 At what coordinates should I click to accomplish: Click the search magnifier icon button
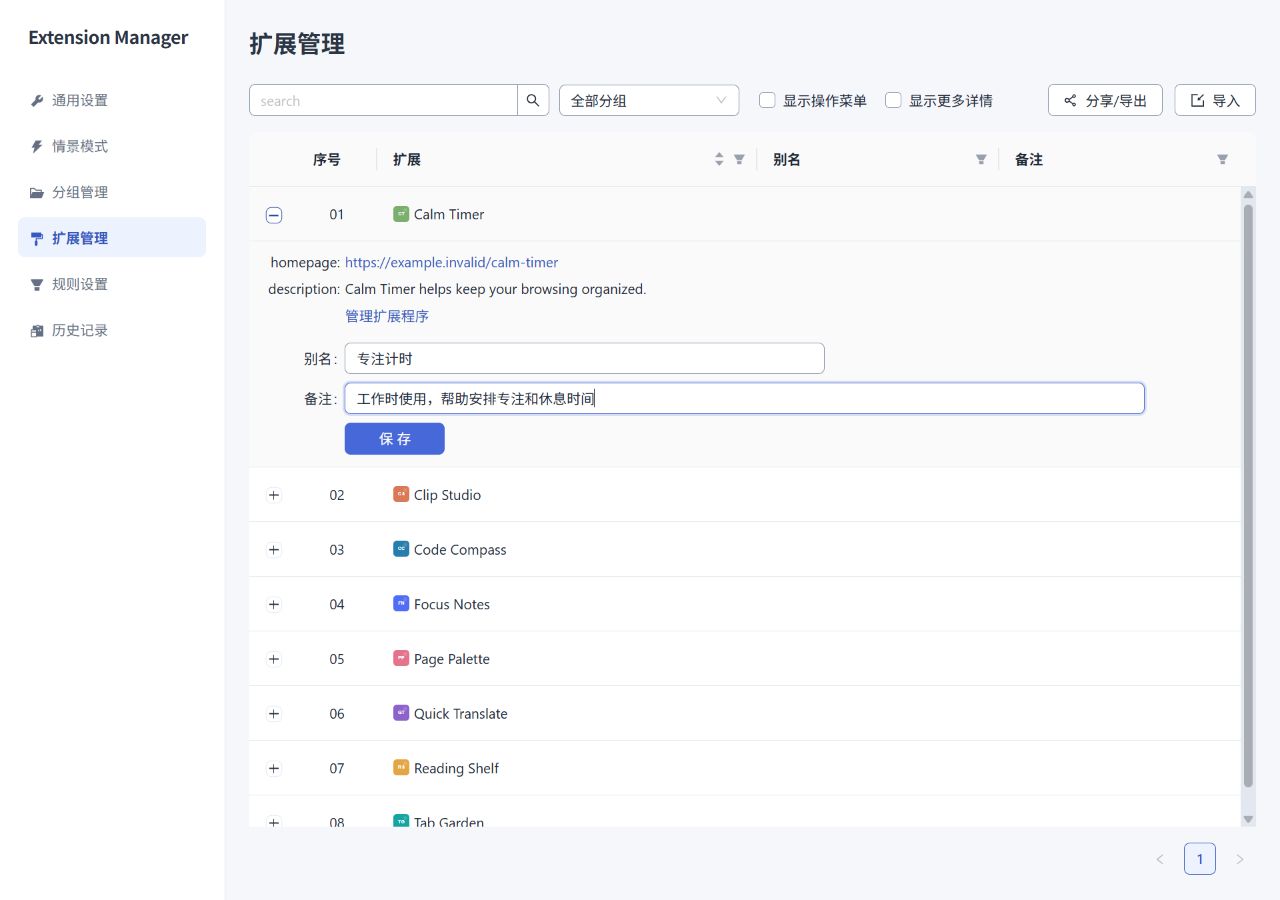(x=533, y=100)
